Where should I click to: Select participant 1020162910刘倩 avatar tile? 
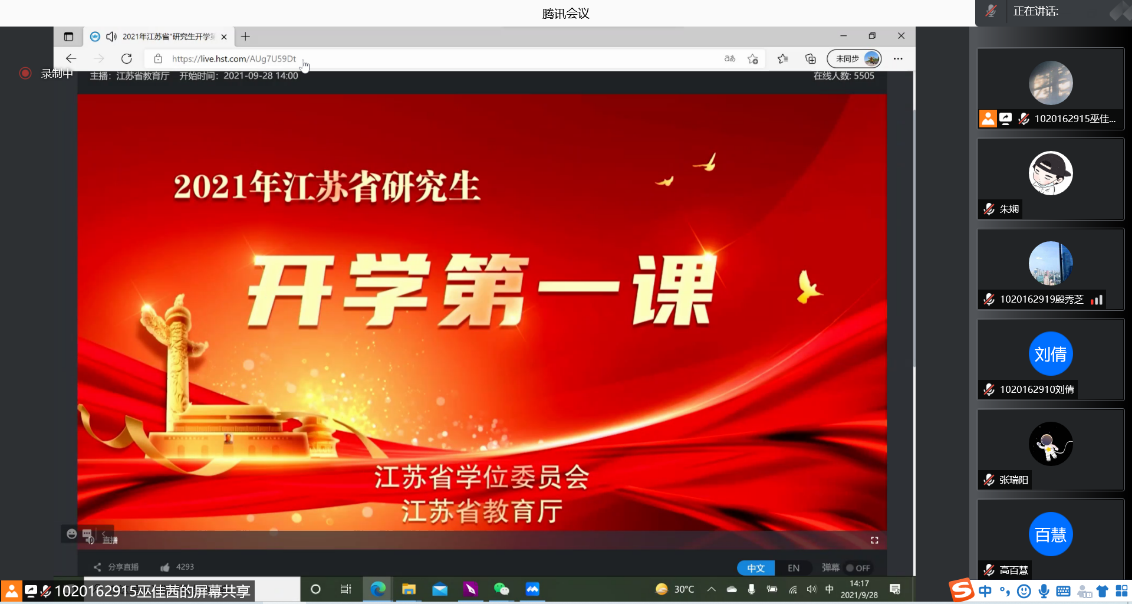coord(1050,359)
